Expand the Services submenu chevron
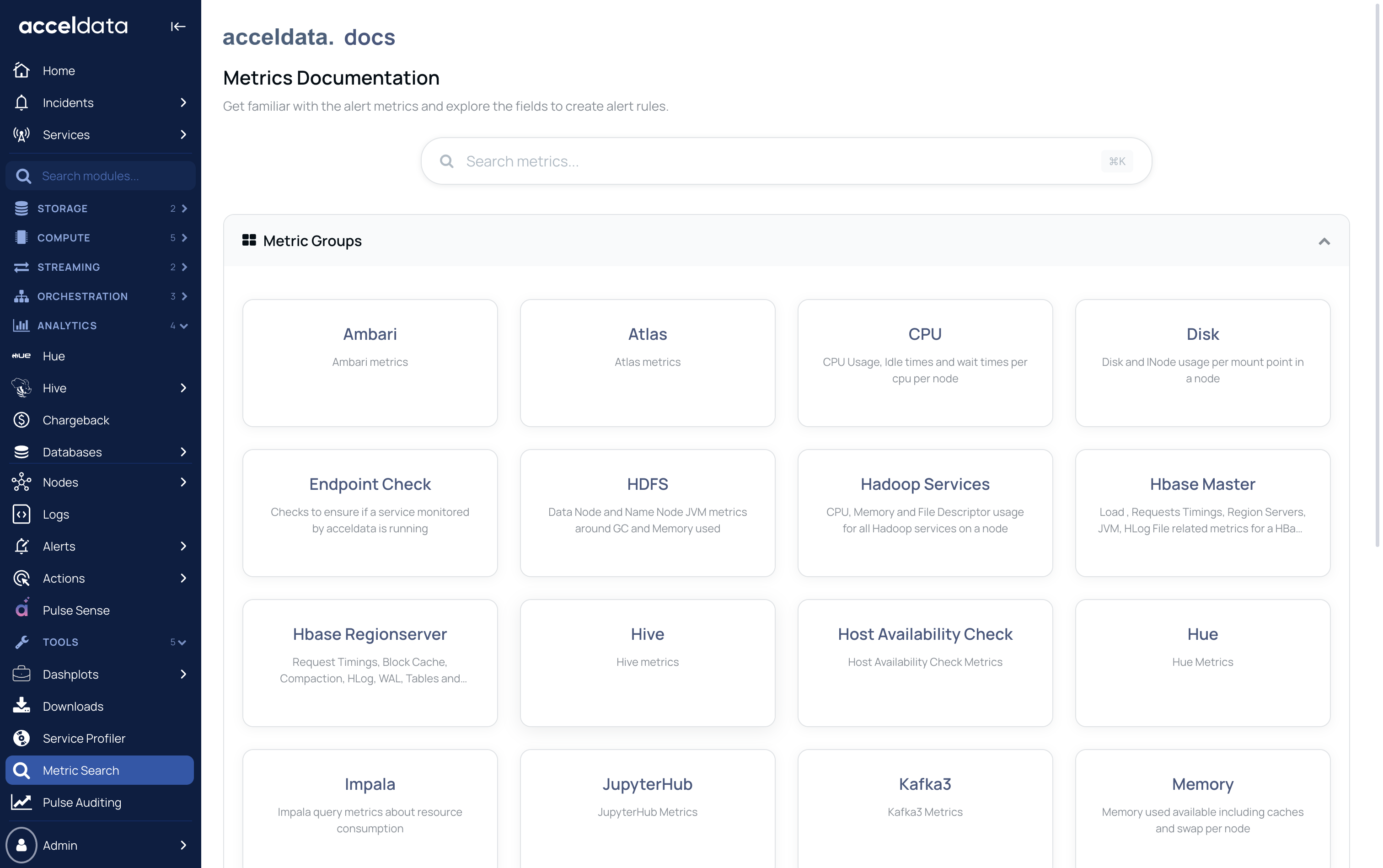The height and width of the screenshot is (868, 1383). click(x=184, y=134)
